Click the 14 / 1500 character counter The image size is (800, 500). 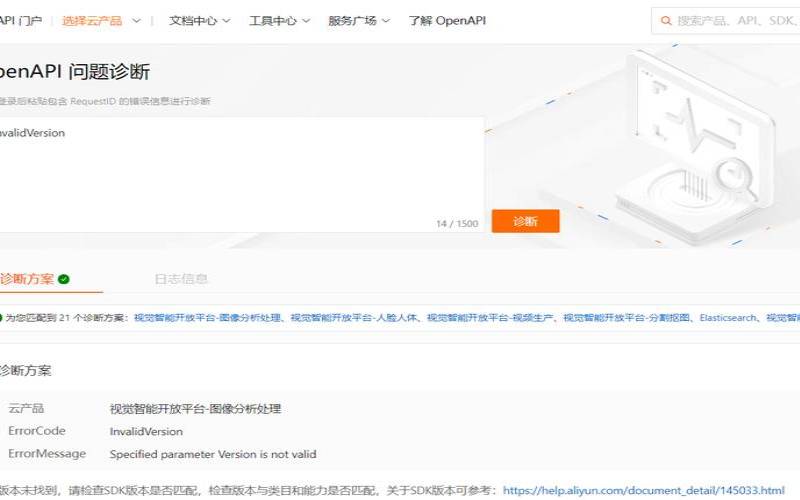click(457, 223)
